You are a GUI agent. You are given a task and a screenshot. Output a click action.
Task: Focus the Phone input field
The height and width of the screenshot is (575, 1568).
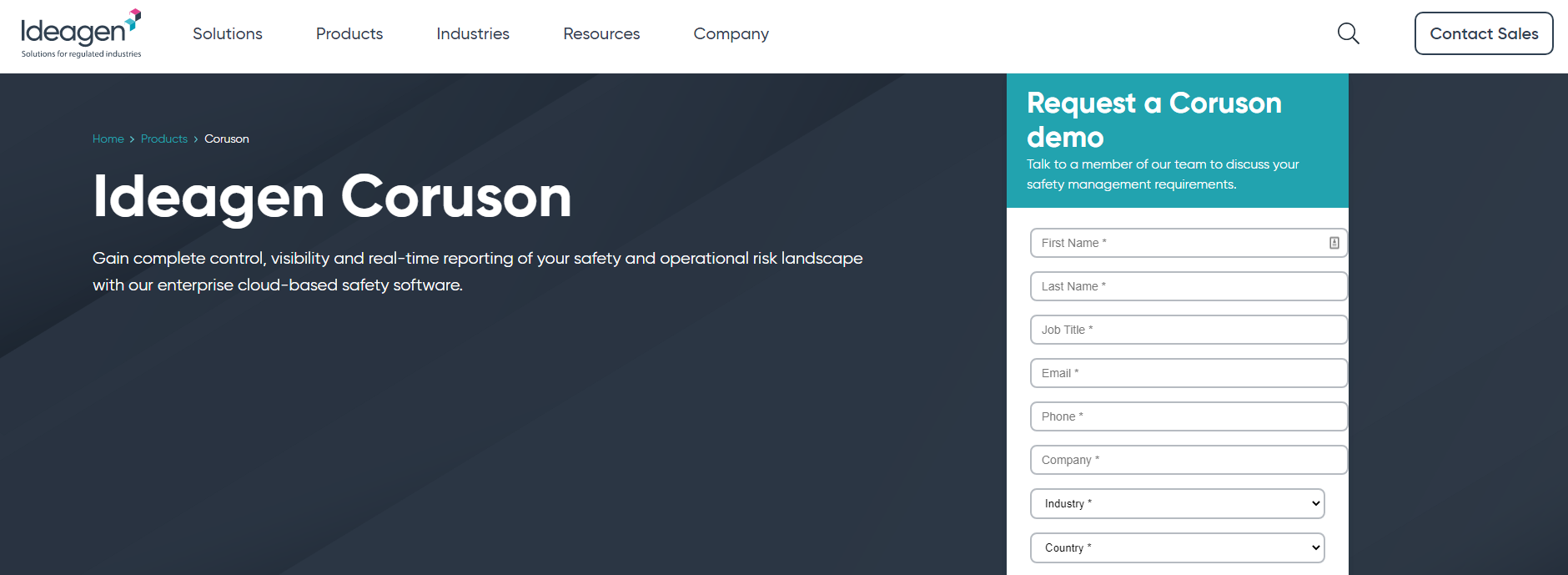coord(1189,416)
